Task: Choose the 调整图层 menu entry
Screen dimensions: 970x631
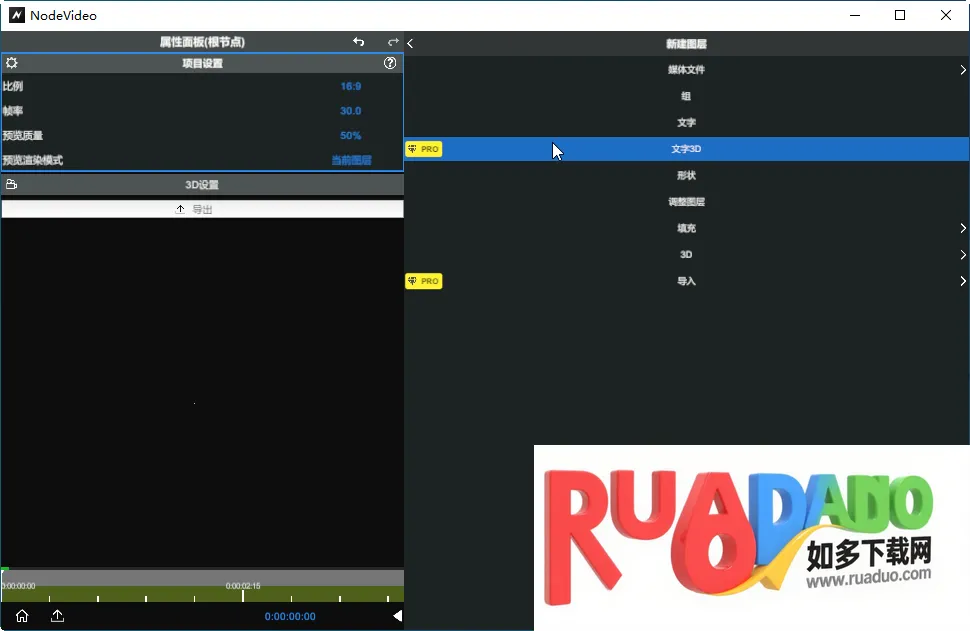Action: point(686,202)
